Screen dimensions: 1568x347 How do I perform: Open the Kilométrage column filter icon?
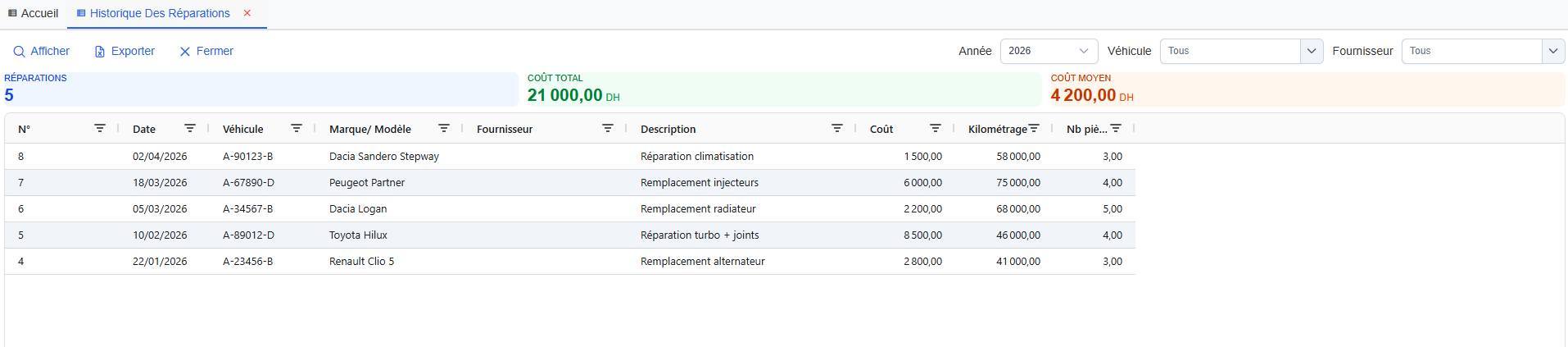(1034, 129)
